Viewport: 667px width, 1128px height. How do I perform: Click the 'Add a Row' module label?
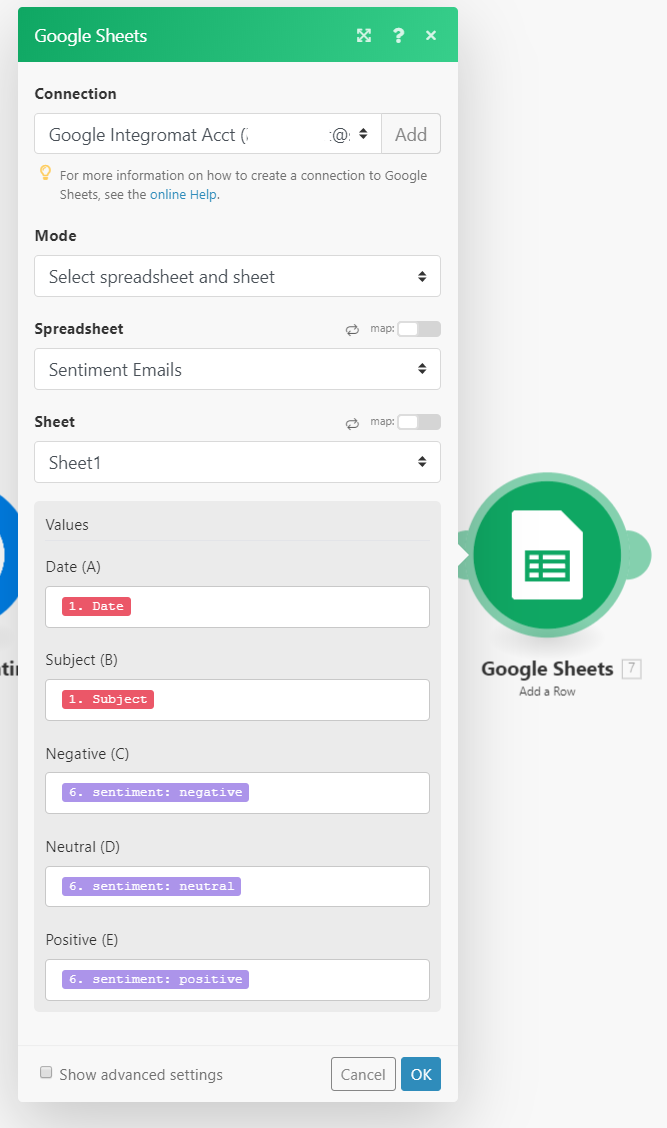point(548,691)
